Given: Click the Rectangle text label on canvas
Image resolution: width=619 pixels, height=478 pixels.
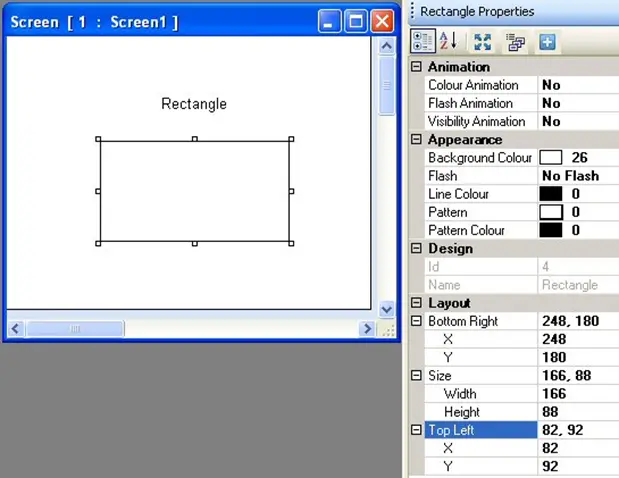Looking at the screenshot, I should [x=194, y=104].
